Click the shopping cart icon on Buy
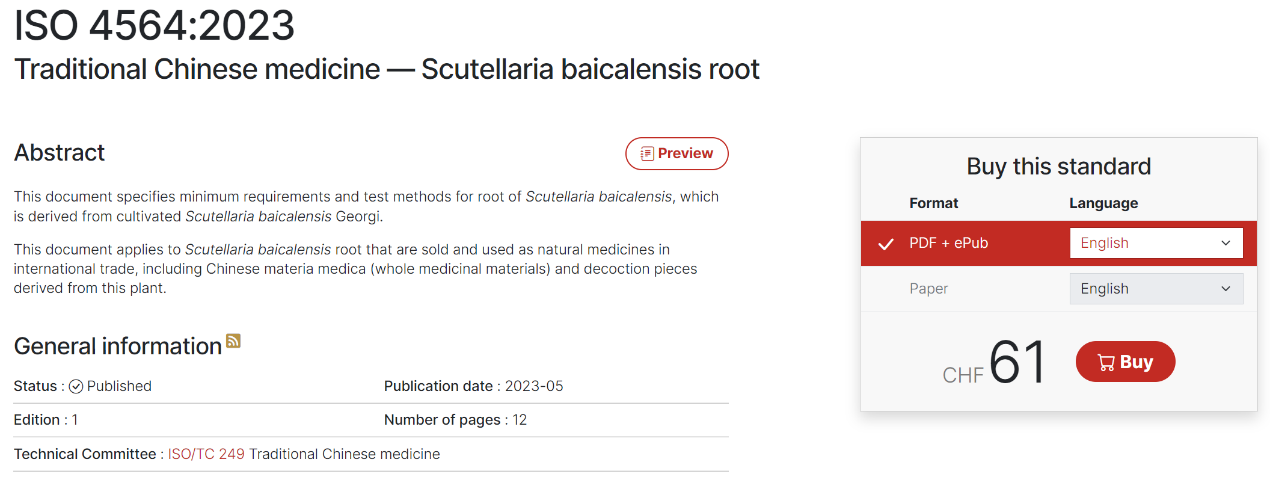Screen dimensions: 1270x477 [x=1106, y=362]
